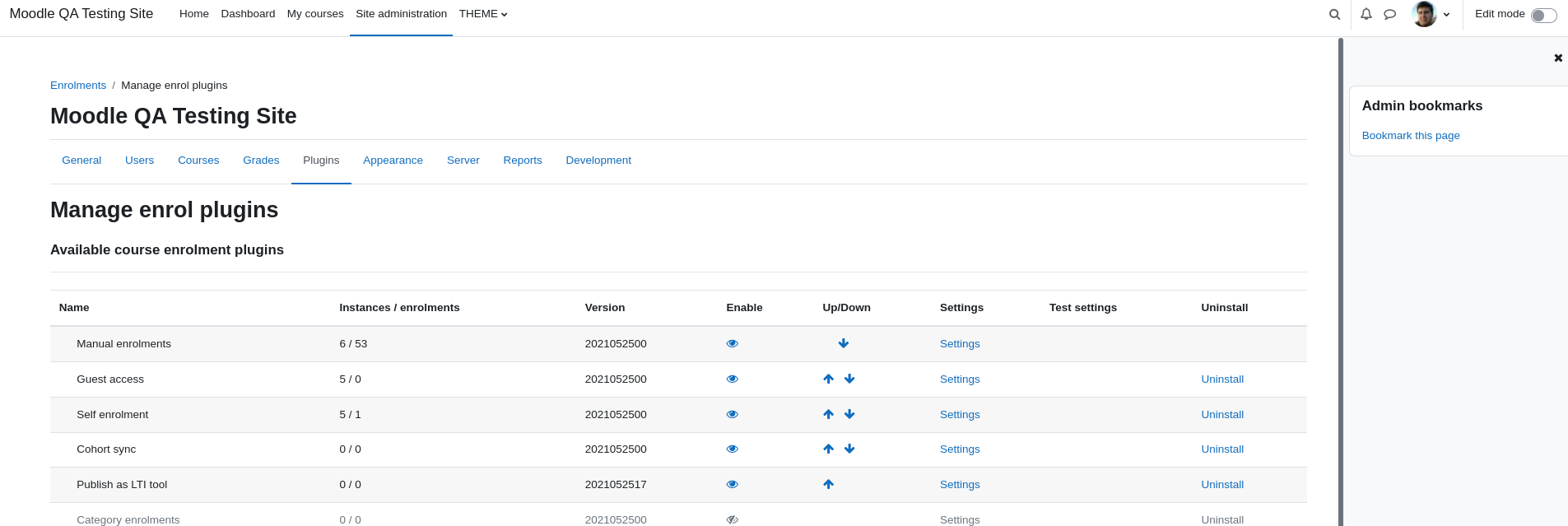This screenshot has width=1568, height=526.
Task: Switch to the Server tab
Action: 463,161
